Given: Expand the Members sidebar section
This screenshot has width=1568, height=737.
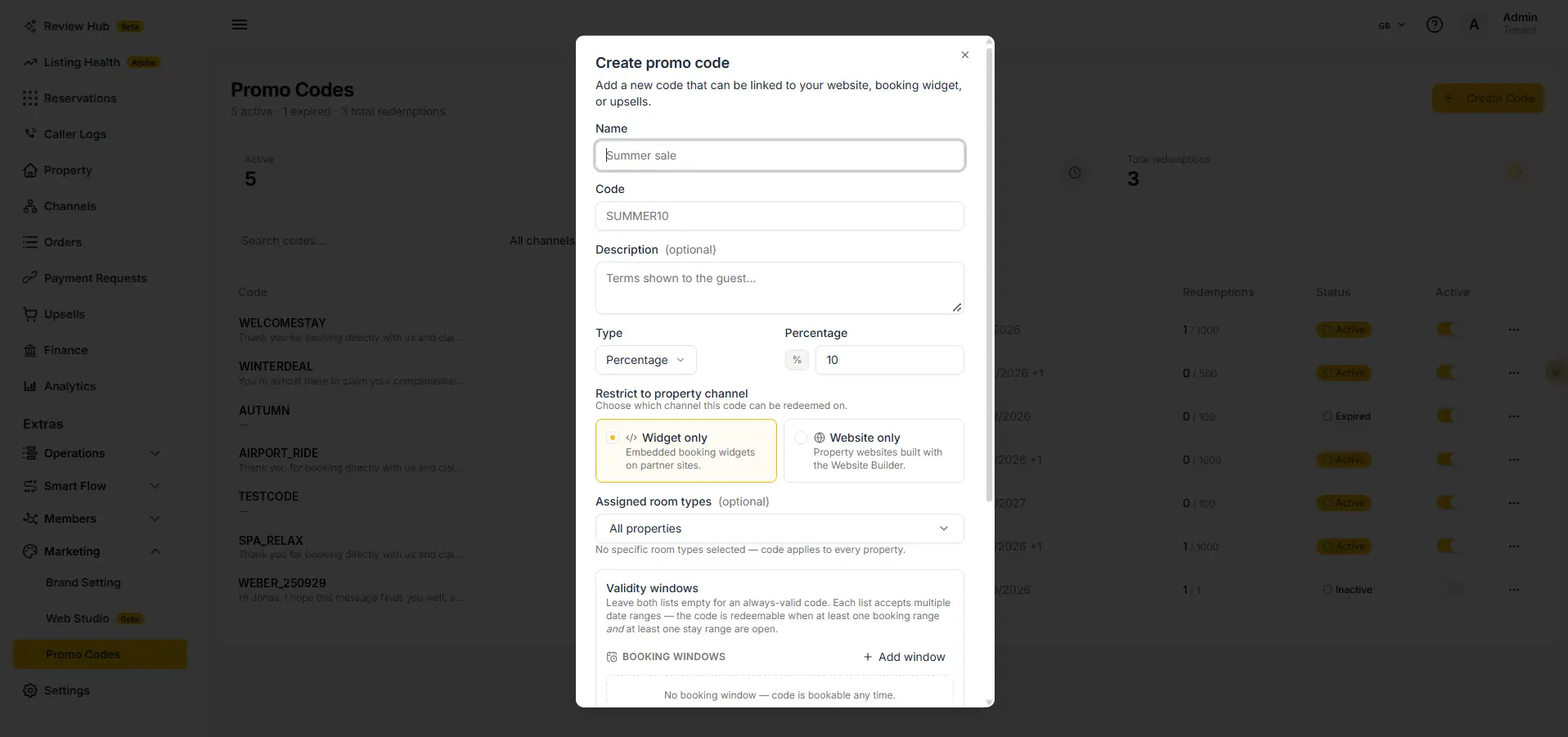Looking at the screenshot, I should [x=92, y=519].
